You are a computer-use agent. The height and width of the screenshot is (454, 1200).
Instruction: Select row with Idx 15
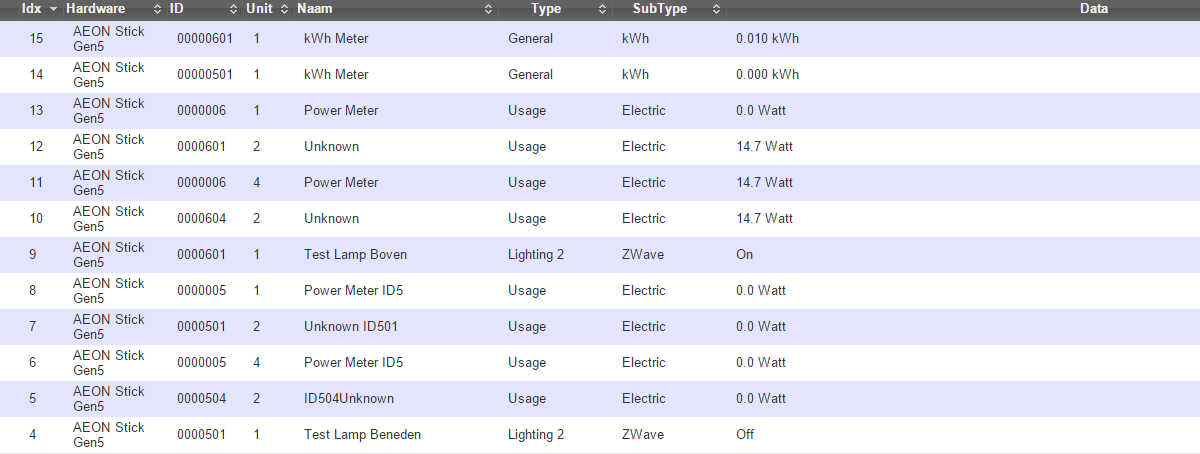tap(36, 39)
